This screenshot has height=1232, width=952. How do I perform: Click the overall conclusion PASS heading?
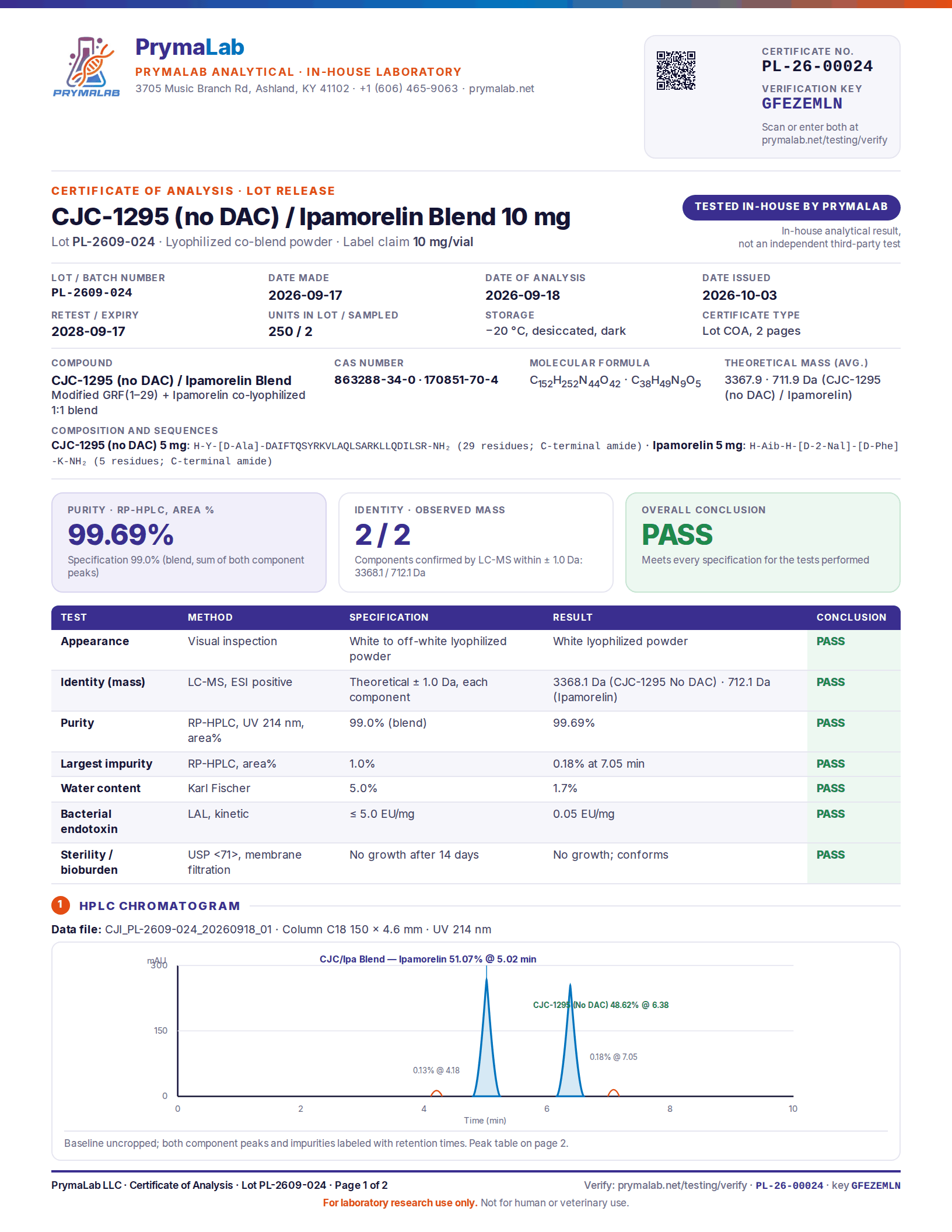[x=677, y=535]
